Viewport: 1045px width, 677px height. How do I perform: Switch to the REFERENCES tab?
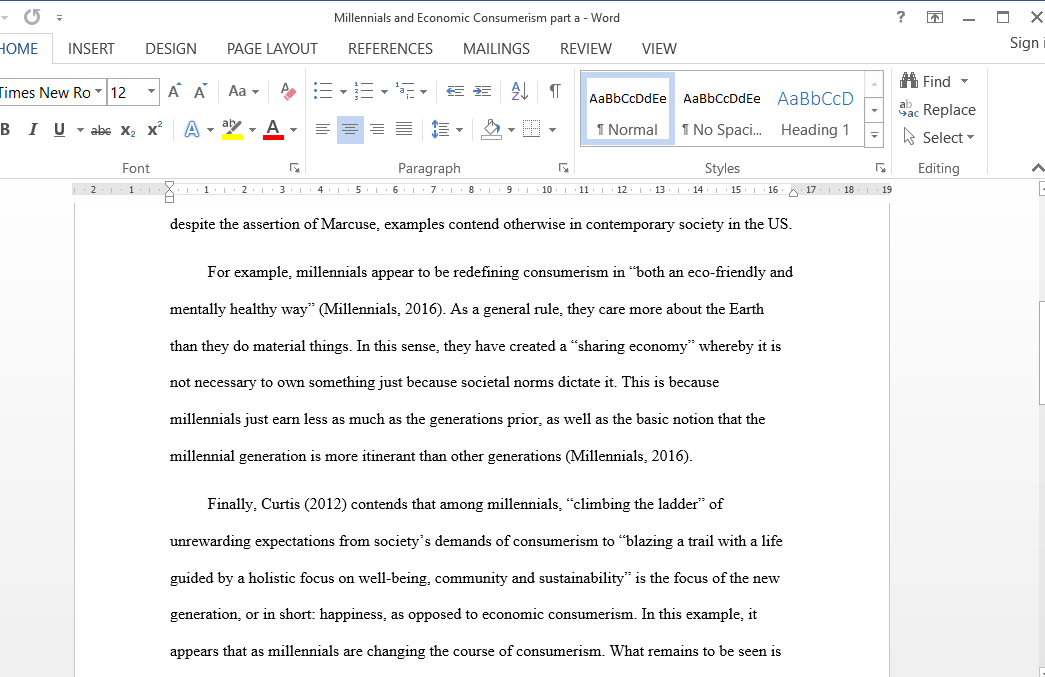coord(391,49)
